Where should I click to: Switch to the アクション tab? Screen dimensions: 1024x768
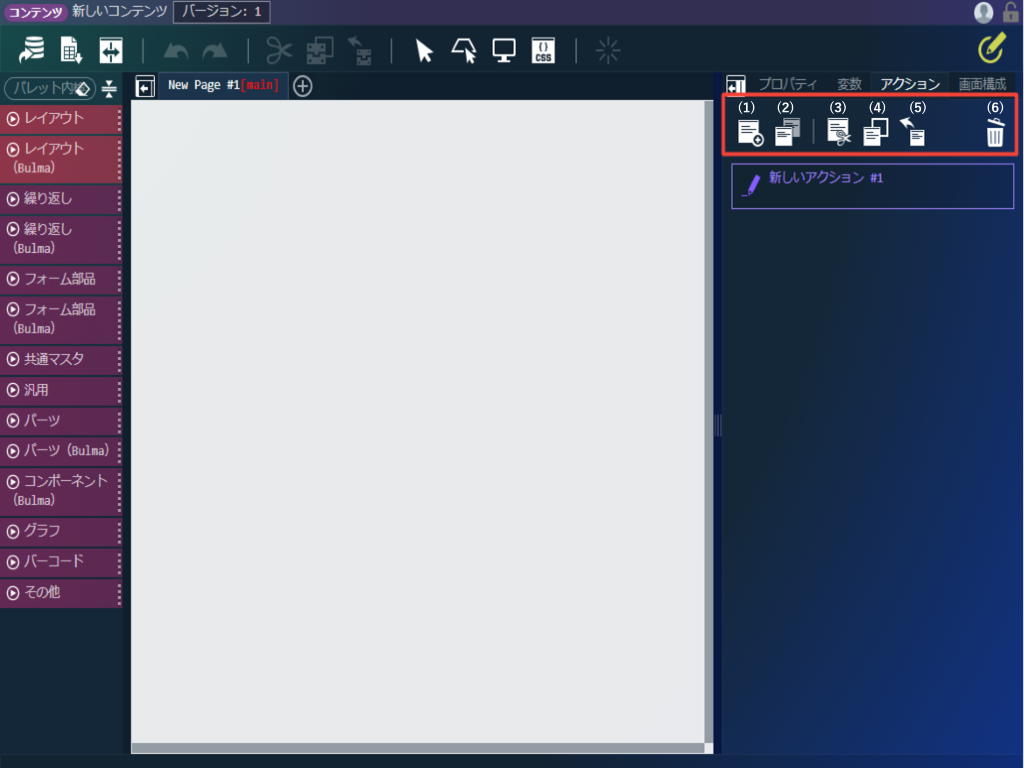[x=909, y=84]
